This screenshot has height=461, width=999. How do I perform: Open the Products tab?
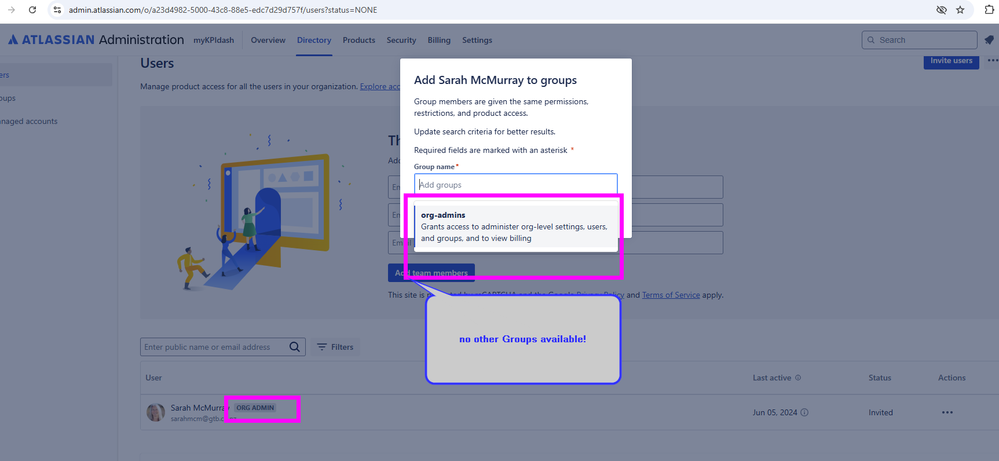(x=359, y=40)
